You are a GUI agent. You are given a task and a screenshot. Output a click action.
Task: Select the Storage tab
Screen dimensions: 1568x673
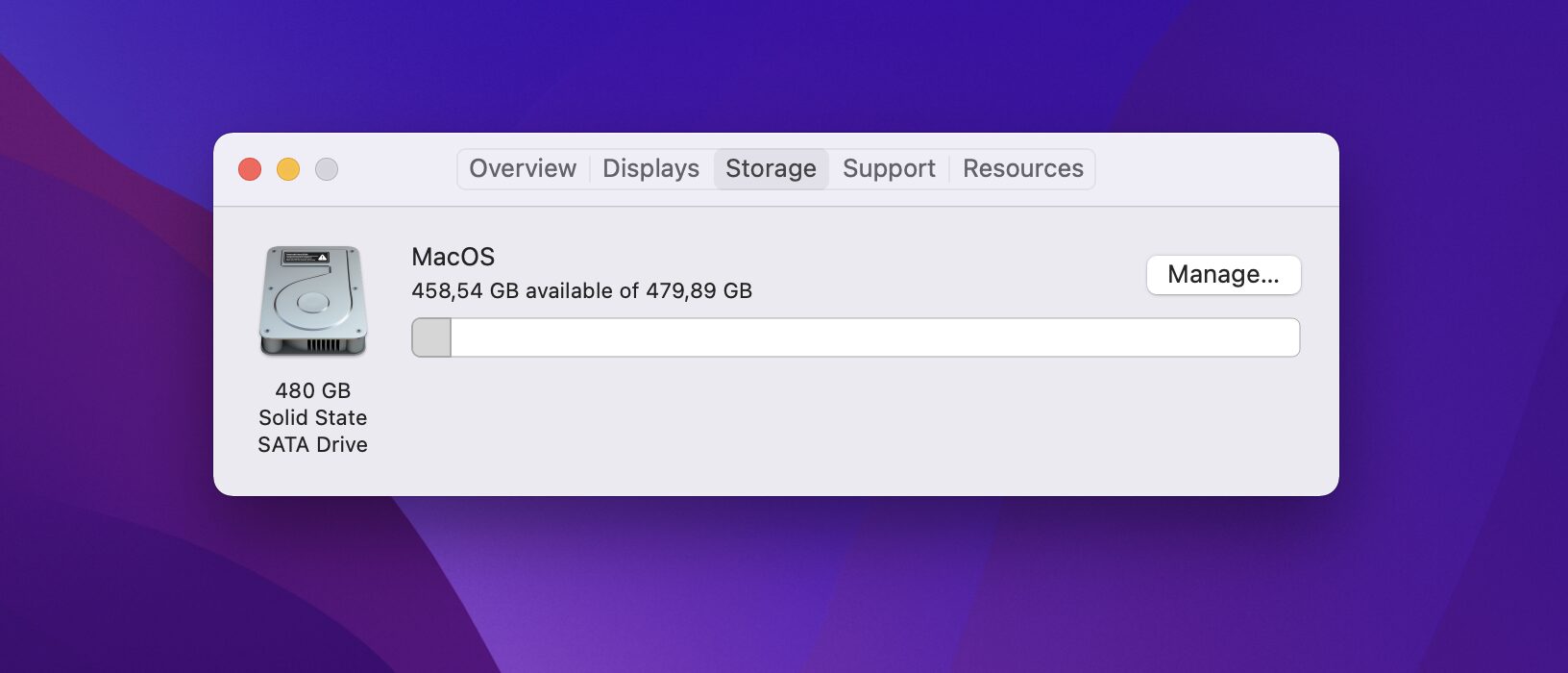[771, 169]
